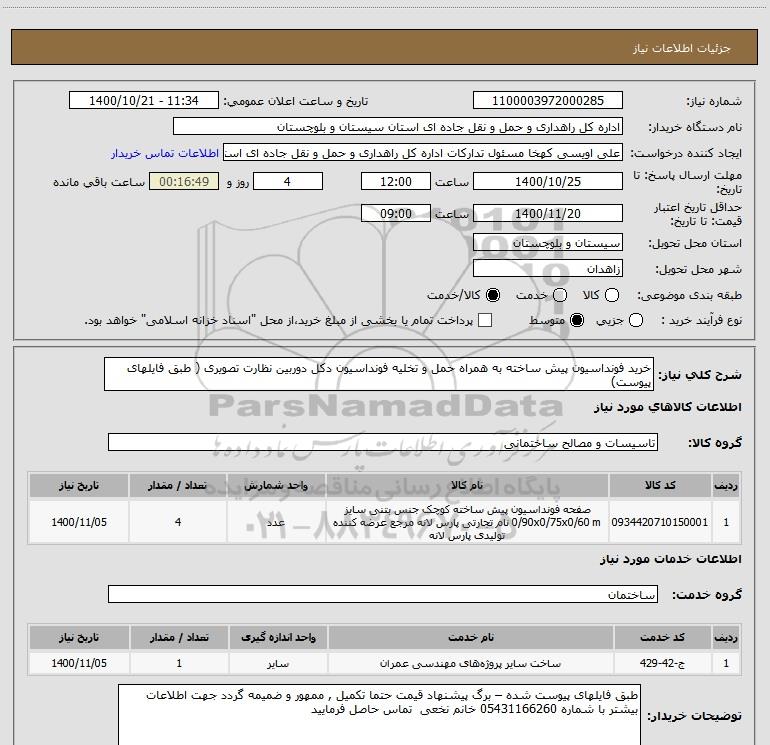770x745 pixels.
Task: Click the deadline time field 12:00
Action: point(396,182)
